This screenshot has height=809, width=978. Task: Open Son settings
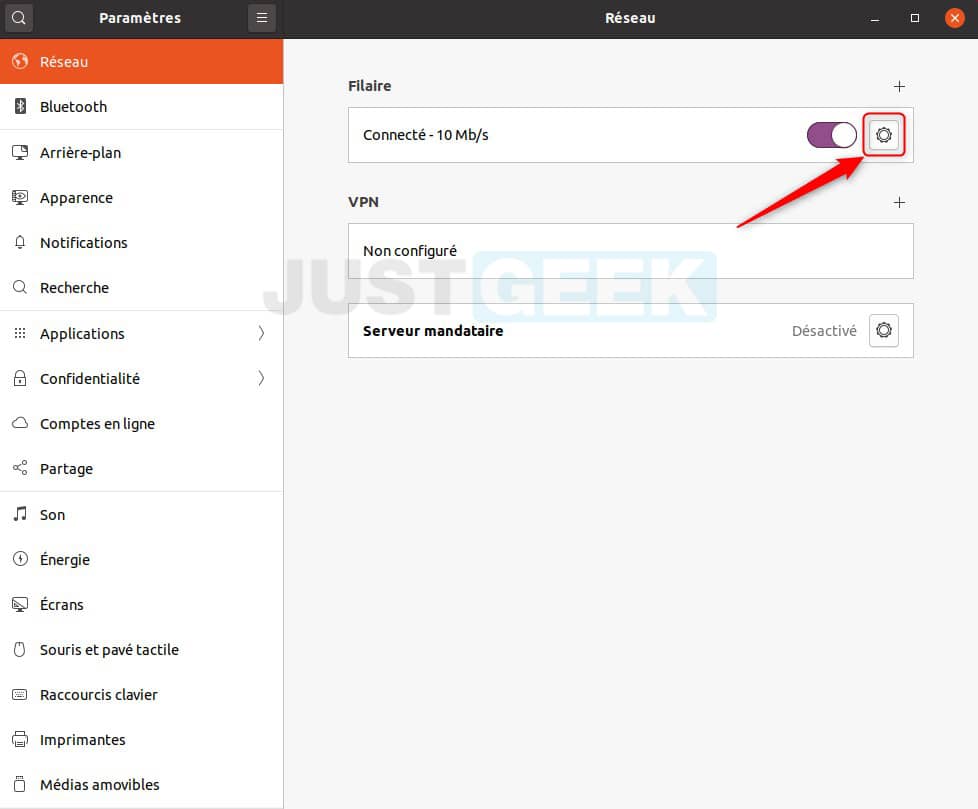pos(142,514)
